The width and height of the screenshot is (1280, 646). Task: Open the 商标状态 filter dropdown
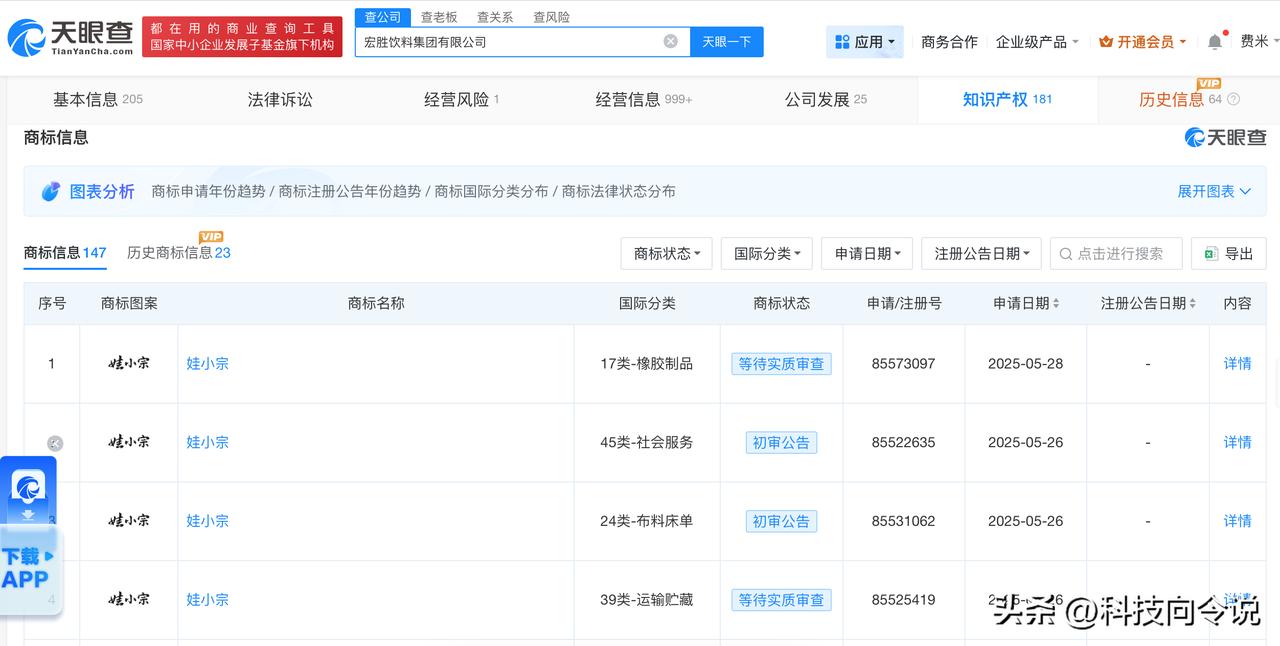[666, 254]
